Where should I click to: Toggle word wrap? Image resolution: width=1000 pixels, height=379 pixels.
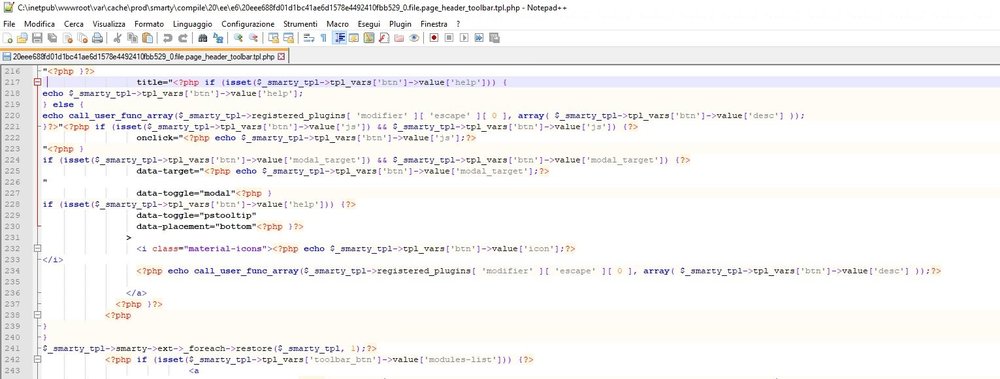309,38
